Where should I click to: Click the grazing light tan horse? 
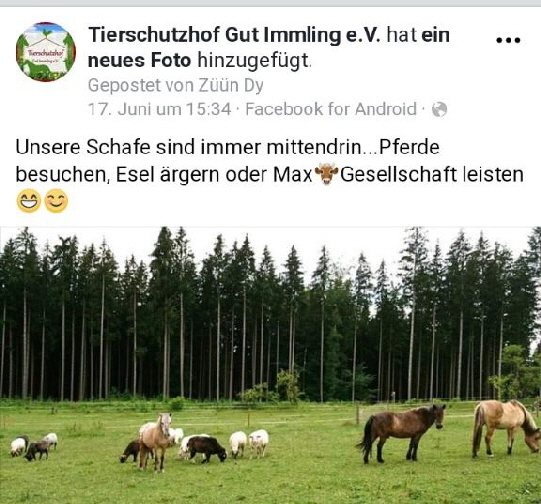coord(506,428)
